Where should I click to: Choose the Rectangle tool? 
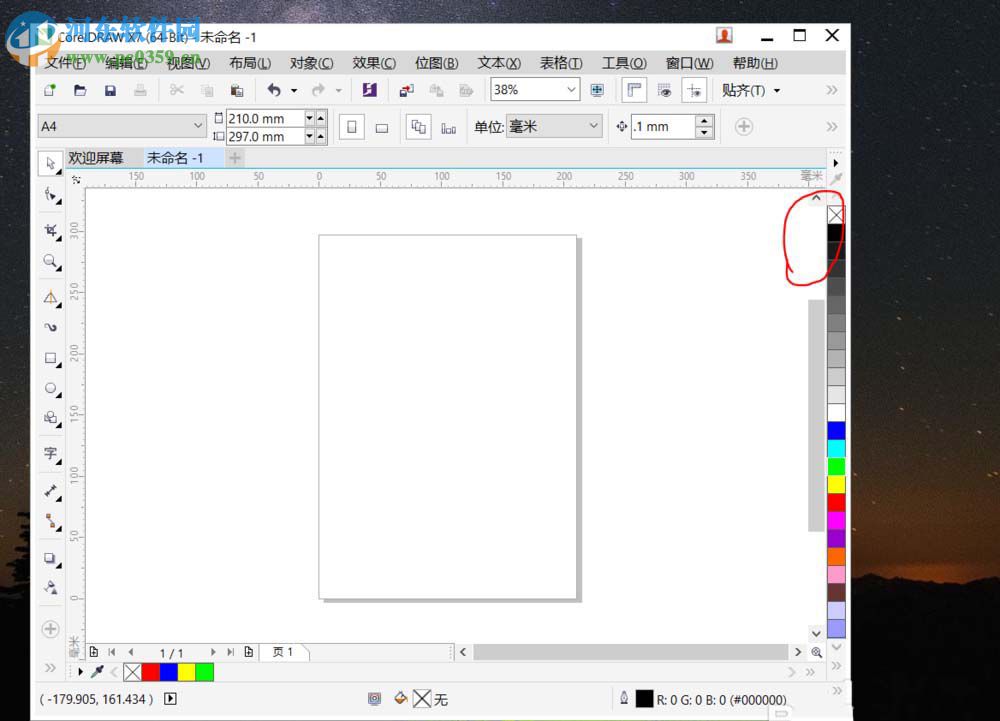[x=50, y=358]
